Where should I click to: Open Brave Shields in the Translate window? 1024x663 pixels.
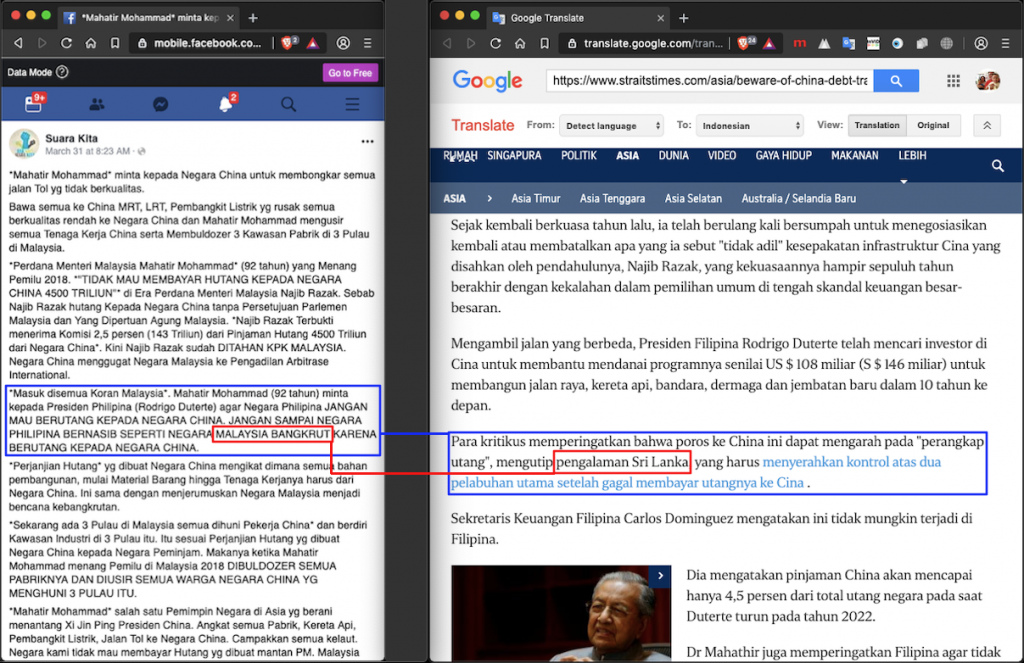point(746,43)
